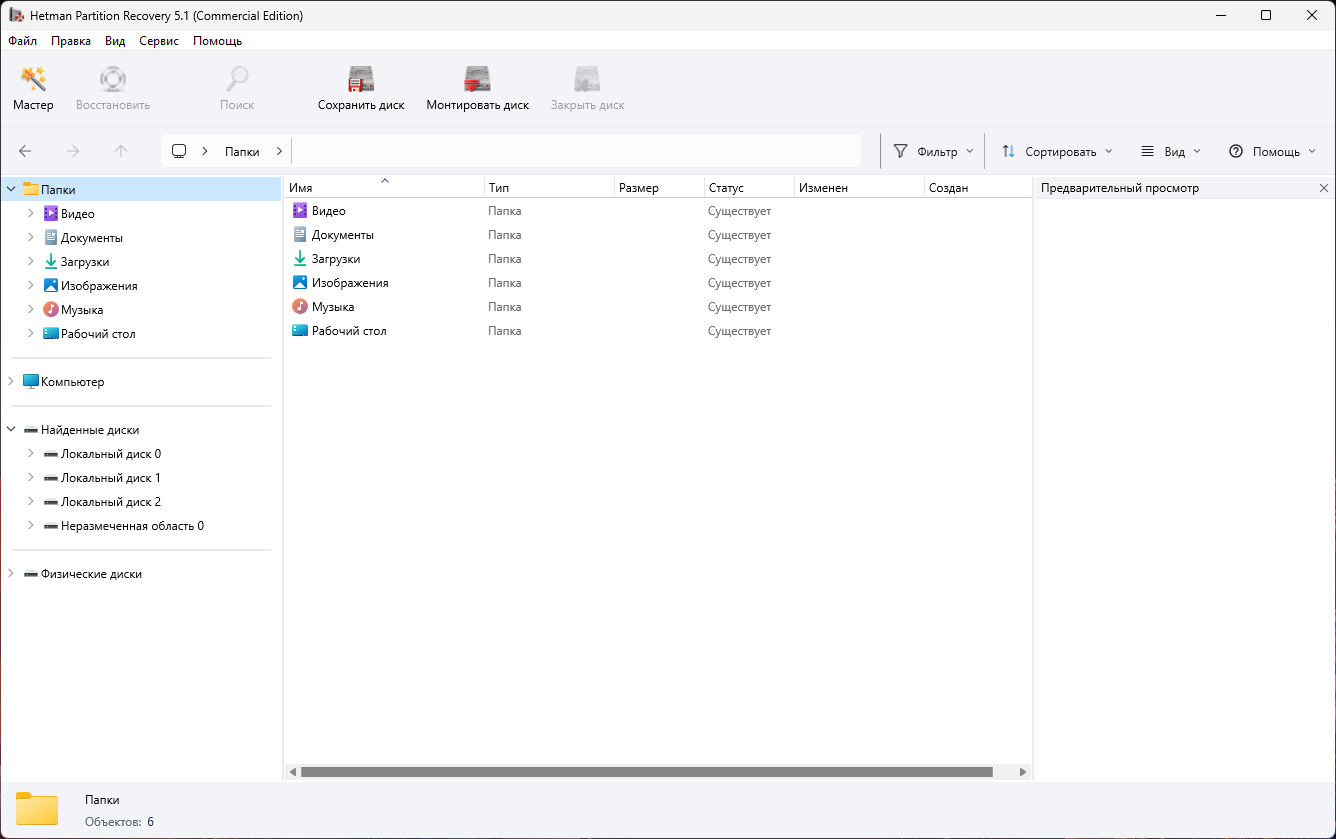Open the Помощь dropdown at right

coord(1273,152)
